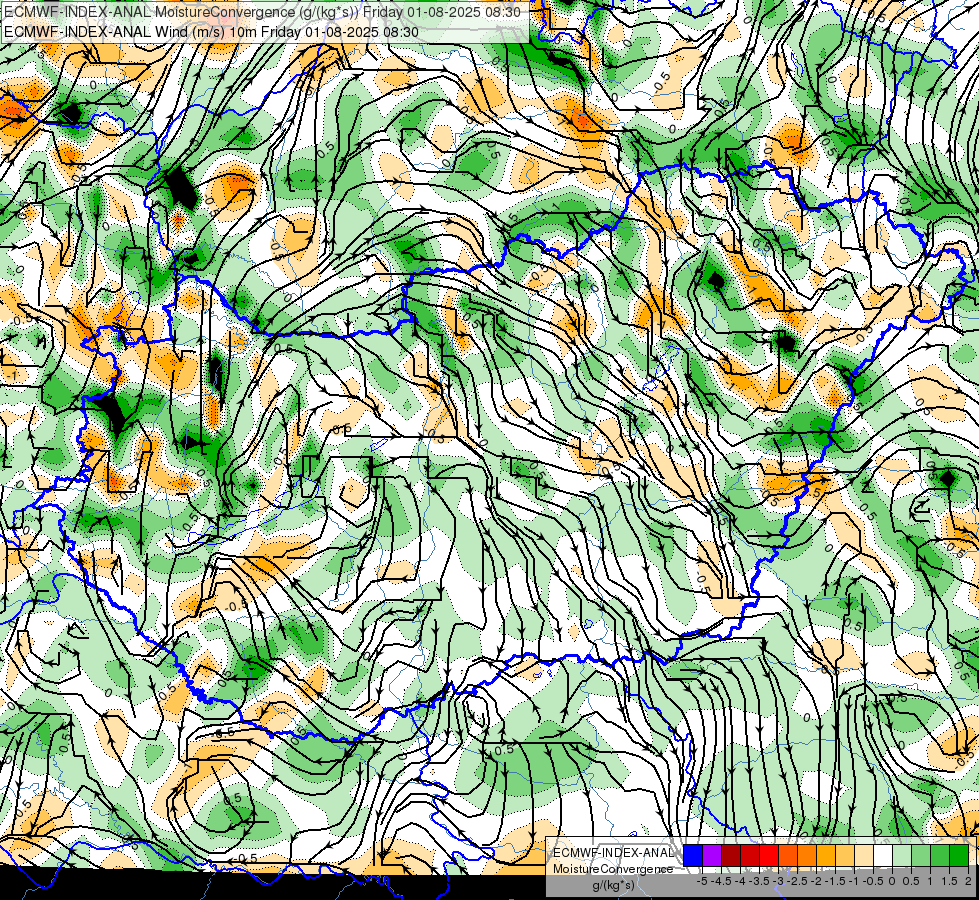Viewport: 979px width, 900px height.
Task: Click the Wind (m/s) 10m title line
Action: coord(212,32)
